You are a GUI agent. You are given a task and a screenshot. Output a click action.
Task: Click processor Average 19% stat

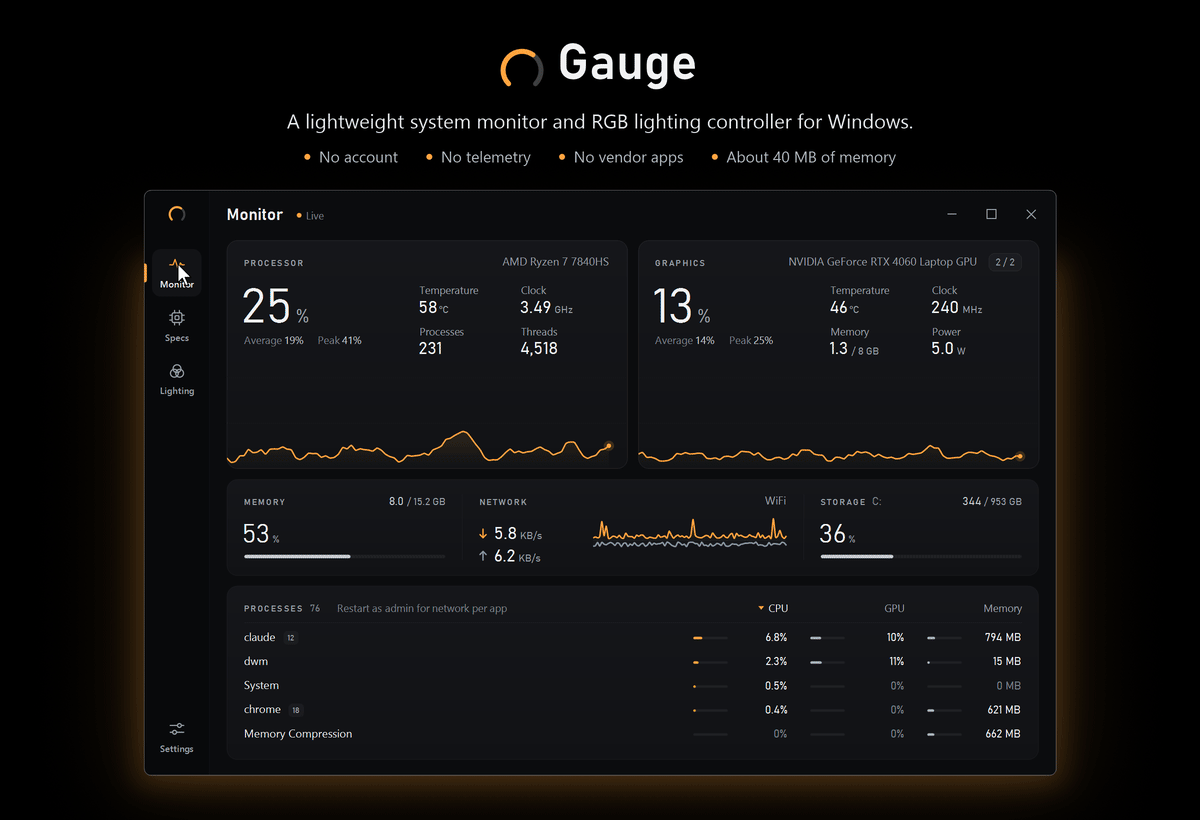pos(274,341)
